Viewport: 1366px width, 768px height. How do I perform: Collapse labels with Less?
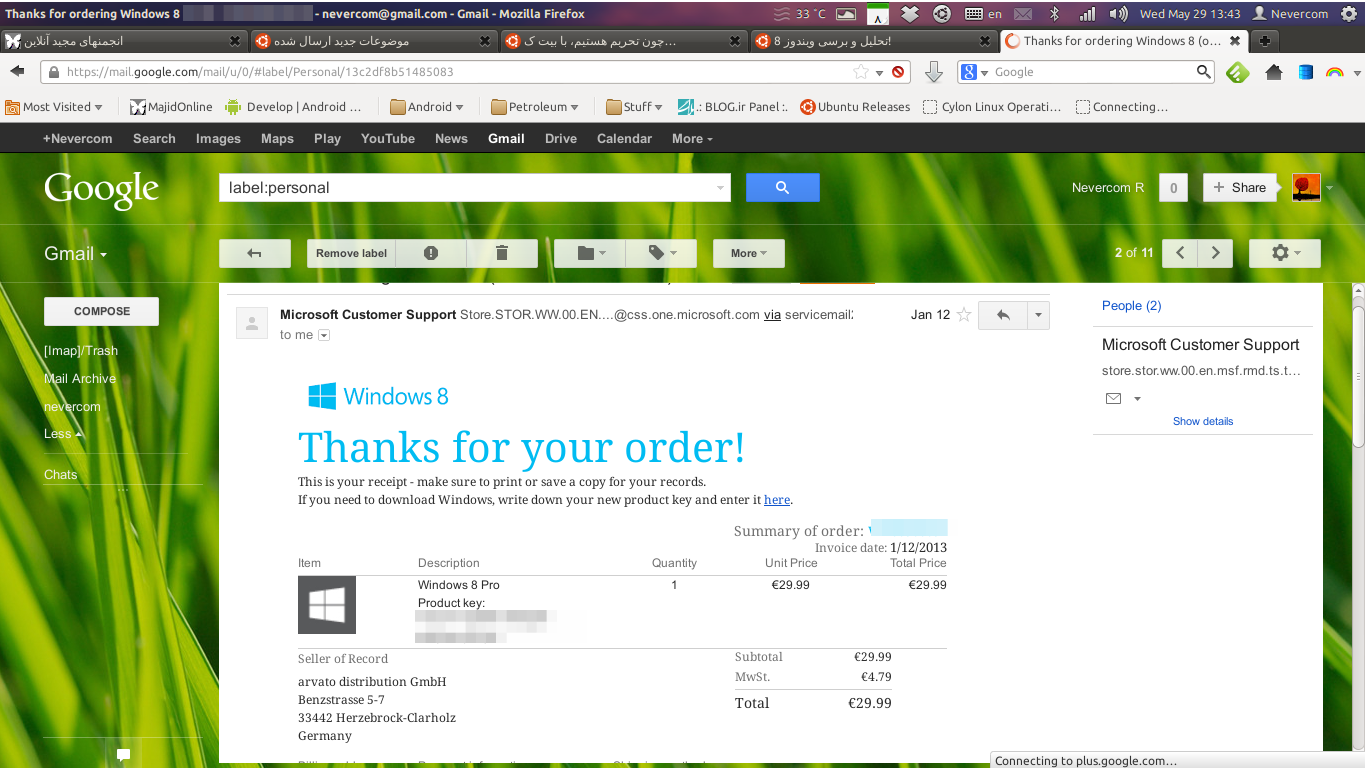[x=63, y=434]
